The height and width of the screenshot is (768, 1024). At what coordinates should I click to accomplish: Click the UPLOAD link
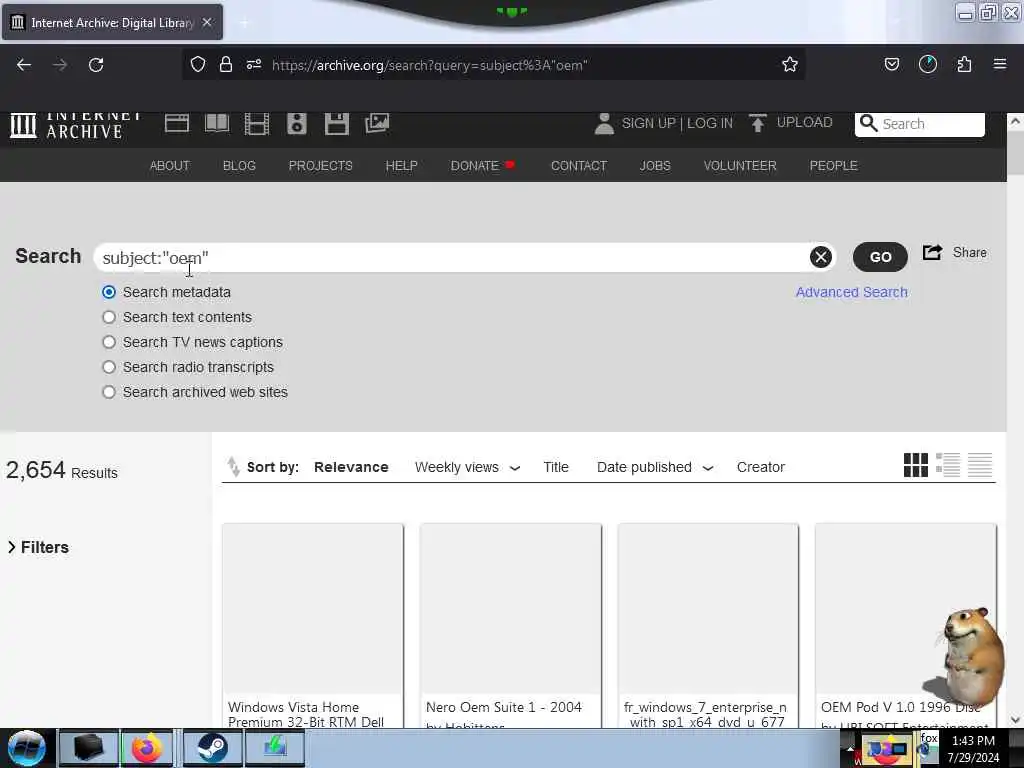[805, 122]
